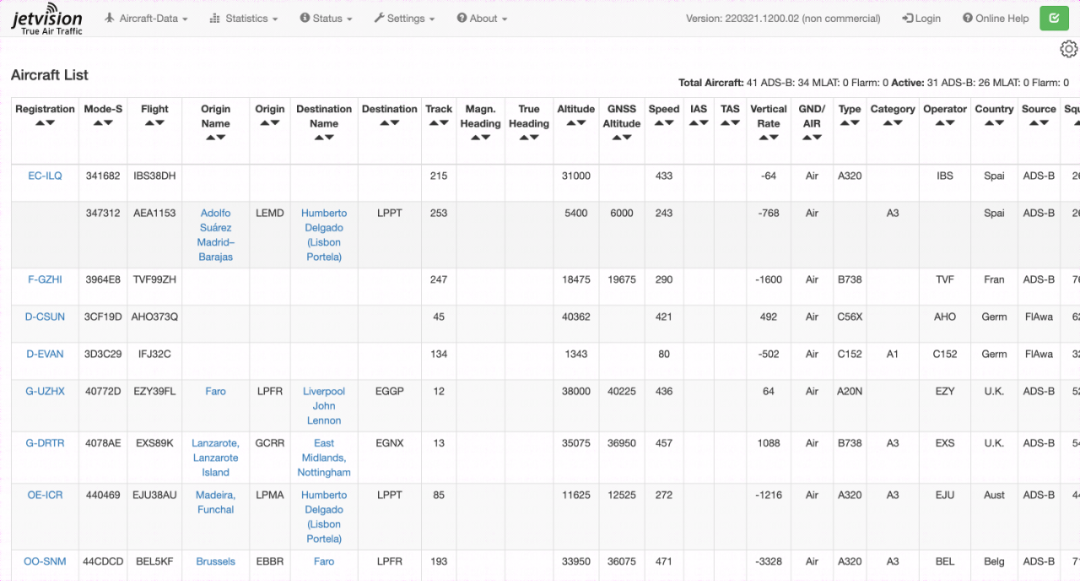Open Faro origin link in G-UZHX row

216,391
